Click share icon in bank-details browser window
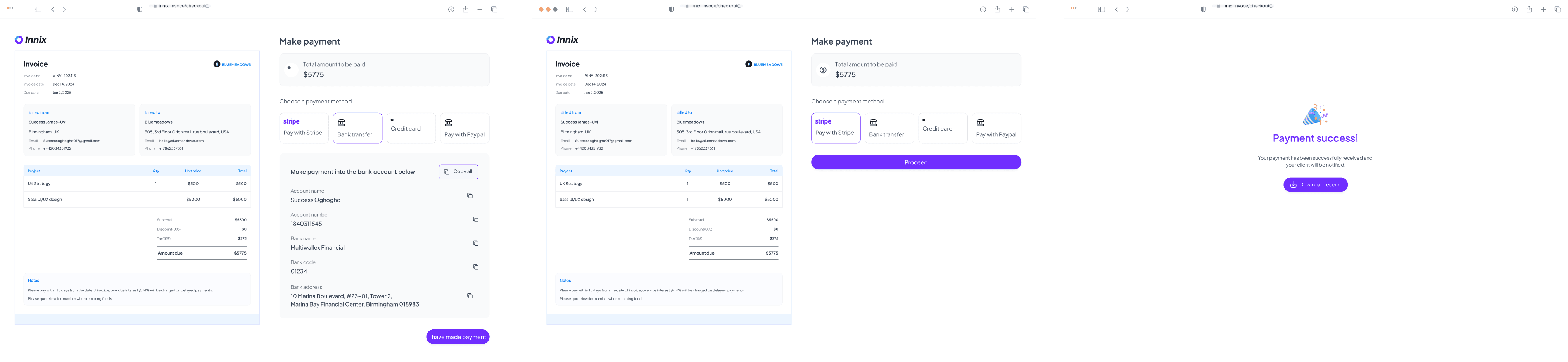Screen dimensions: 1568x362 [465, 10]
